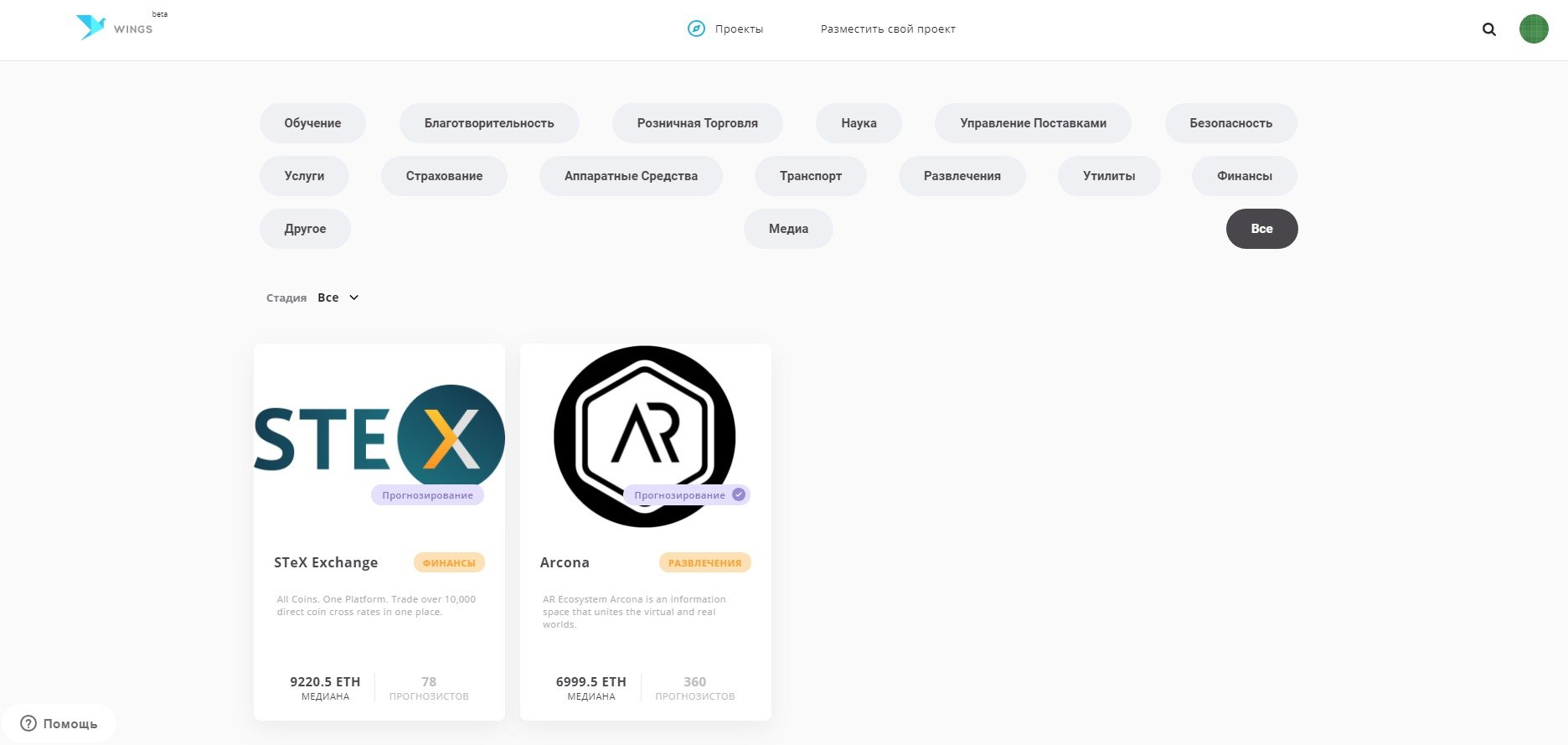Open the green user avatar menu
Screen dimensions: 1568x745
tap(1534, 29)
